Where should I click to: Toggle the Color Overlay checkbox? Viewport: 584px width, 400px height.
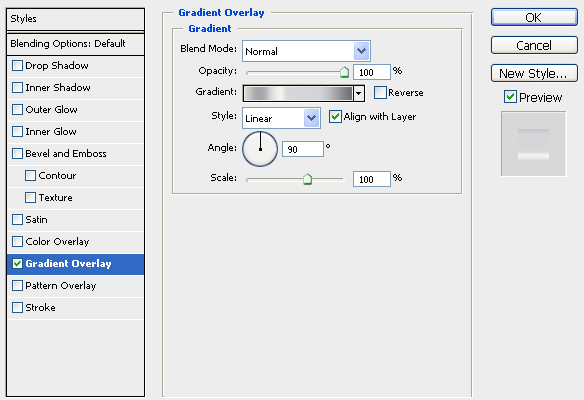[18, 241]
